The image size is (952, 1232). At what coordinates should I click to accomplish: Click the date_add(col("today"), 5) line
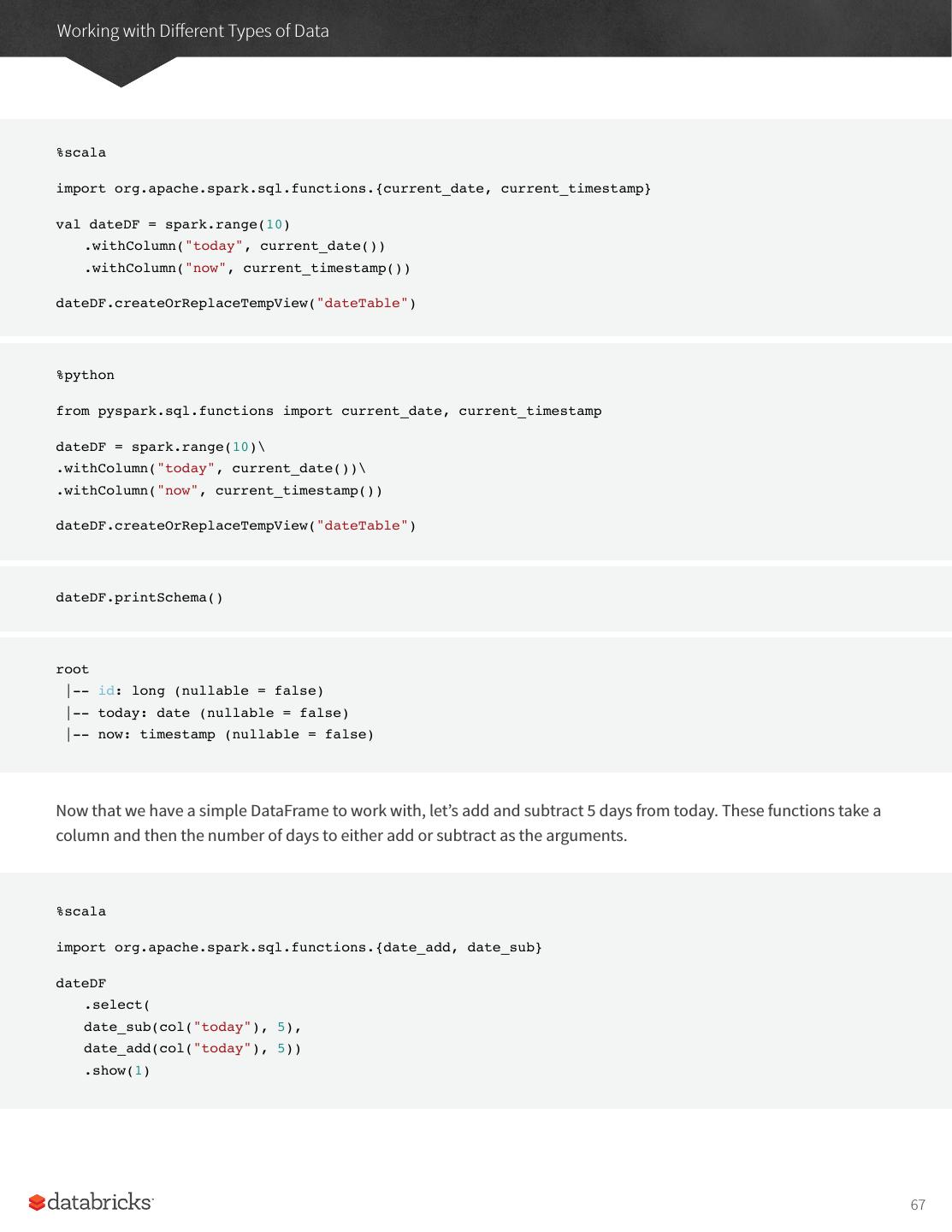coord(192,1049)
